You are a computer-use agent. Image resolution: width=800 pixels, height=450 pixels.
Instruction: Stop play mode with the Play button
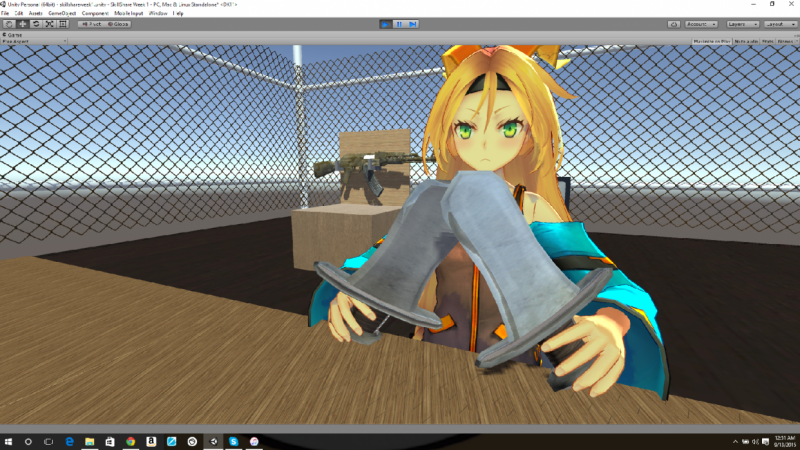coord(386,24)
